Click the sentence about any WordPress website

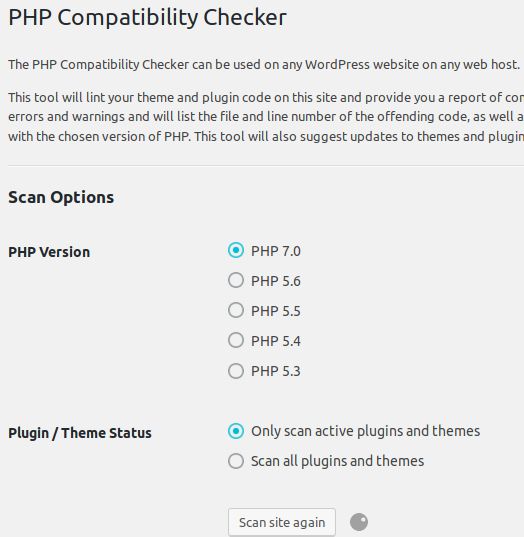coord(264,64)
